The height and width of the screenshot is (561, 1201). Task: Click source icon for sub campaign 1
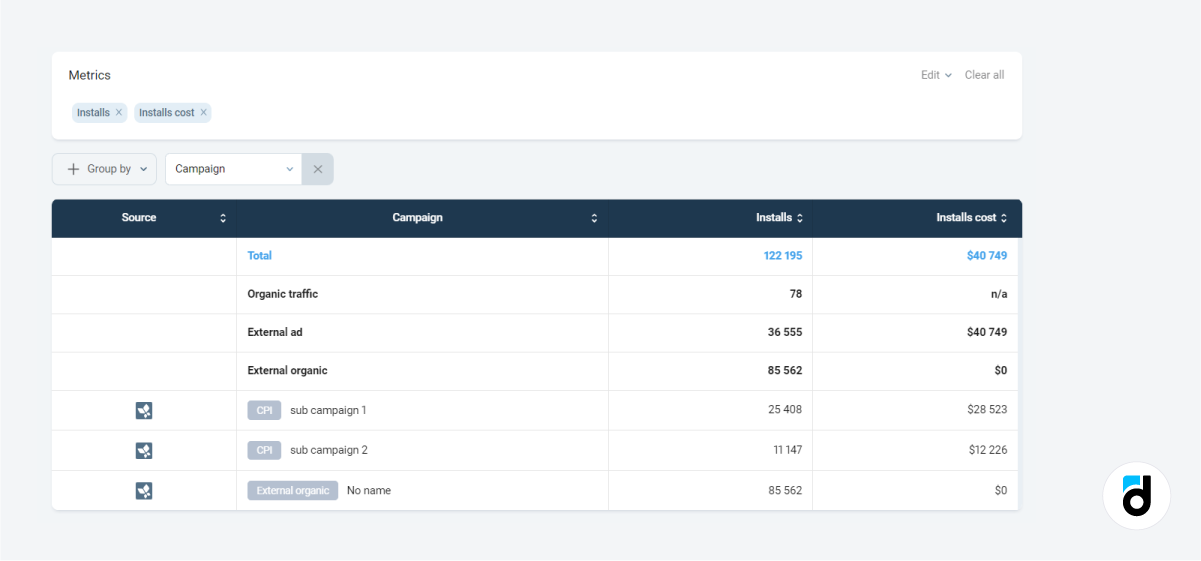pyautogui.click(x=144, y=410)
